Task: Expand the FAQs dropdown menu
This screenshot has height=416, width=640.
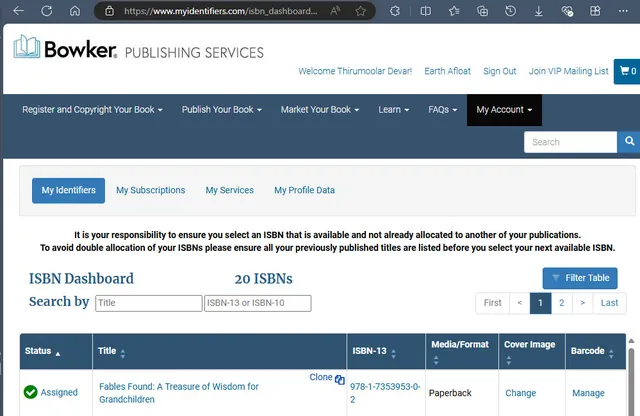Action: 442,110
